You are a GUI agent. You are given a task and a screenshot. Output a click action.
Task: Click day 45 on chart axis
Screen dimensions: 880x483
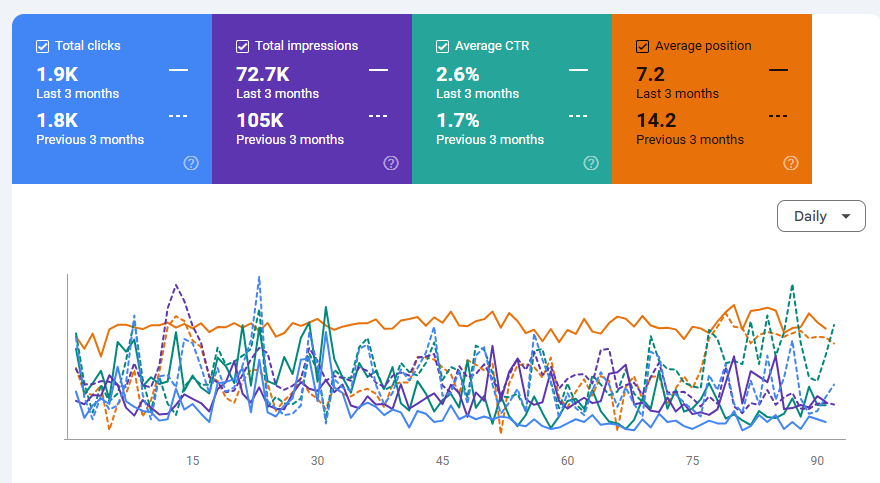click(442, 461)
